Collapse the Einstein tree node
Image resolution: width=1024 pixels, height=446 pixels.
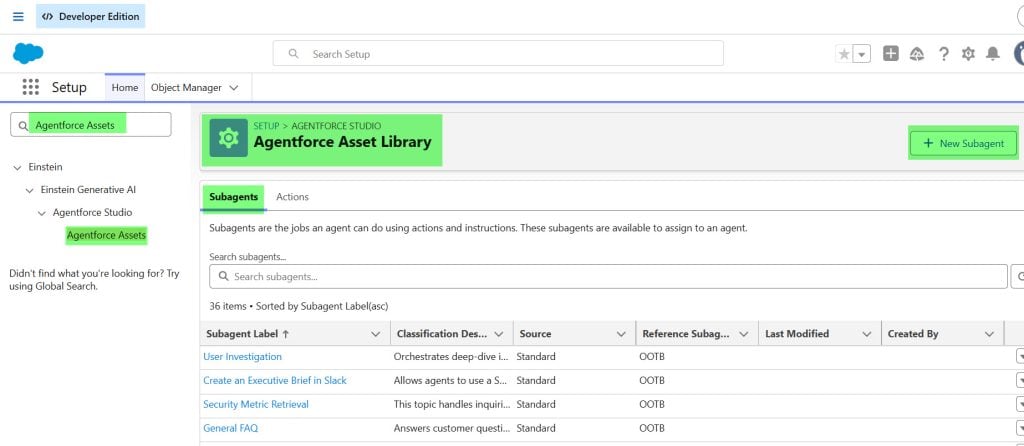[x=17, y=168]
